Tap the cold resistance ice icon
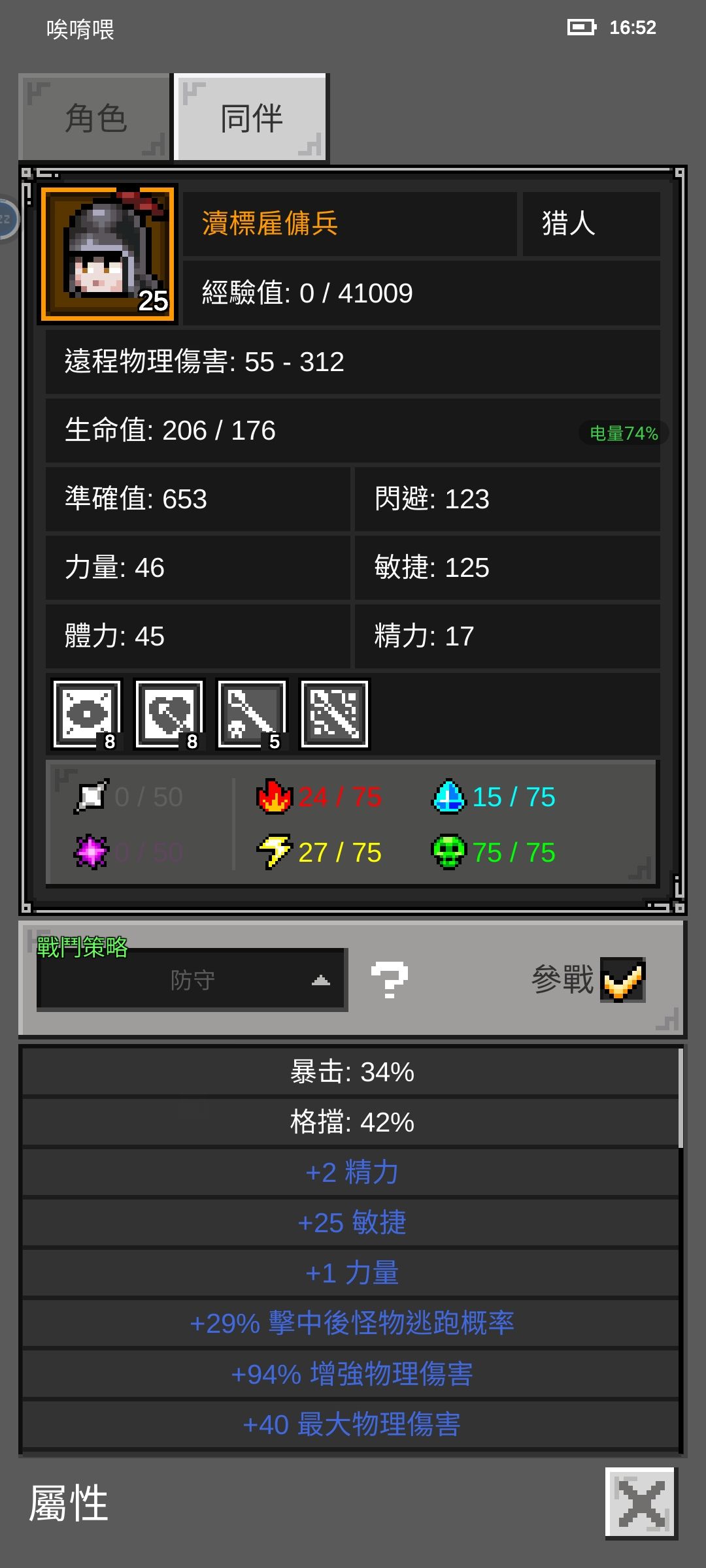This screenshot has width=706, height=1568. click(448, 796)
